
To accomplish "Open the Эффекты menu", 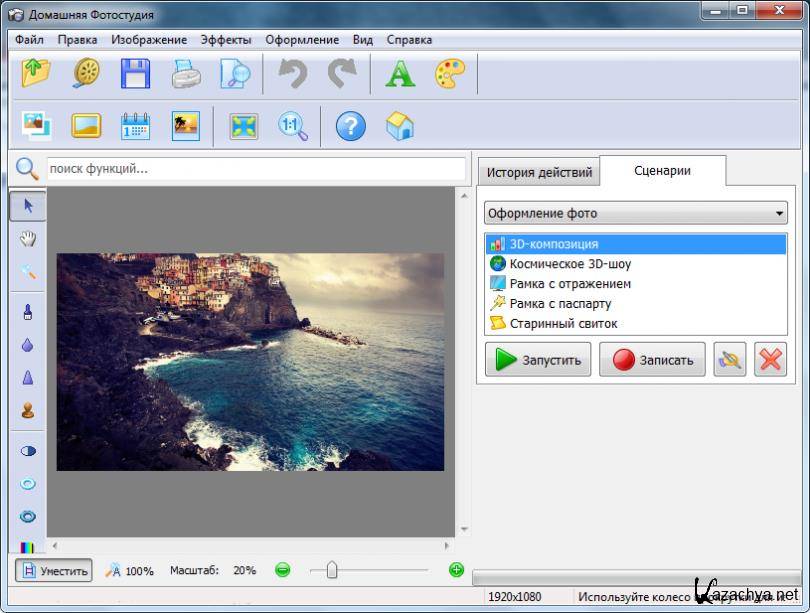I will click(226, 40).
